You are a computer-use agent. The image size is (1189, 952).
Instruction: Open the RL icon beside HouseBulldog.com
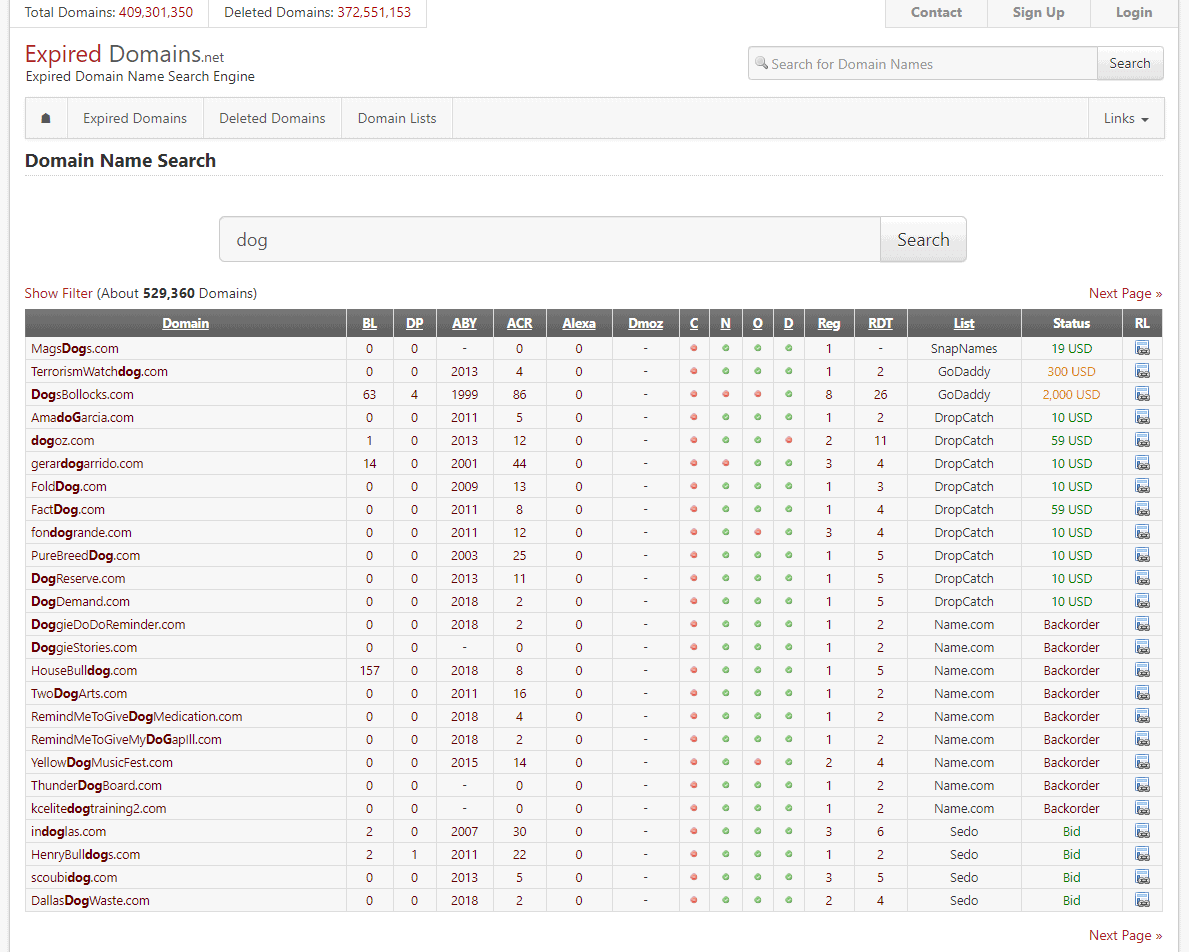(1142, 670)
